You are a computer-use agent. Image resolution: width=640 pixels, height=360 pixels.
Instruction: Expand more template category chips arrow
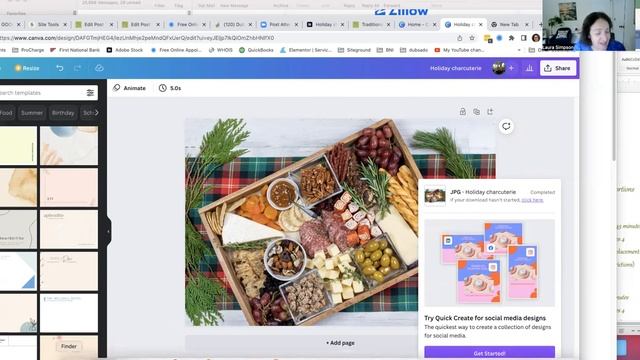(97, 113)
